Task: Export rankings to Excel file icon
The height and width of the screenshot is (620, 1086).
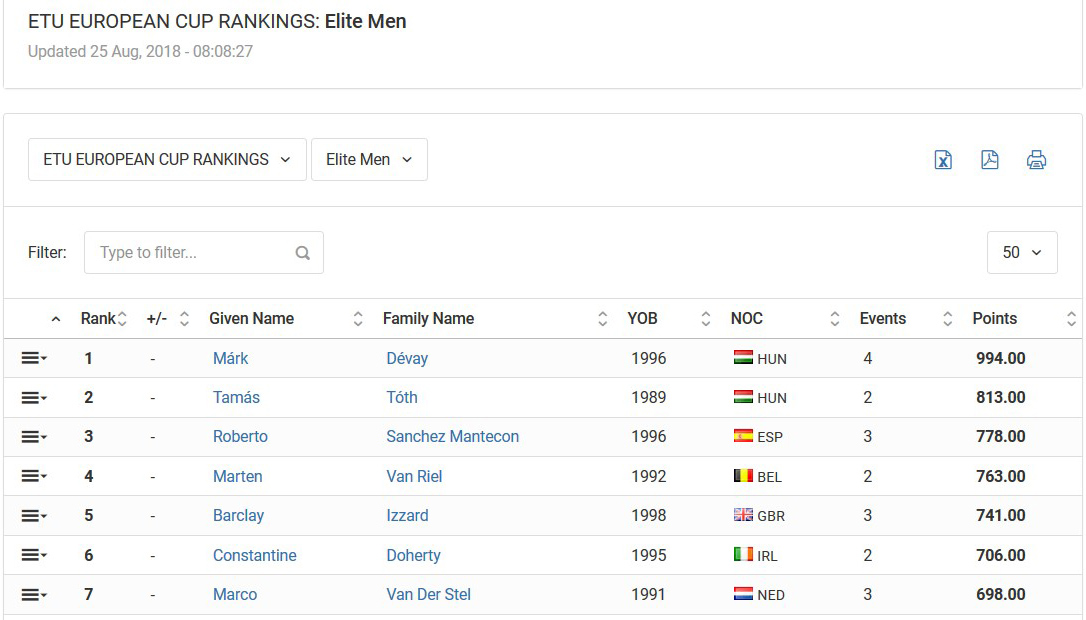Action: point(943,160)
